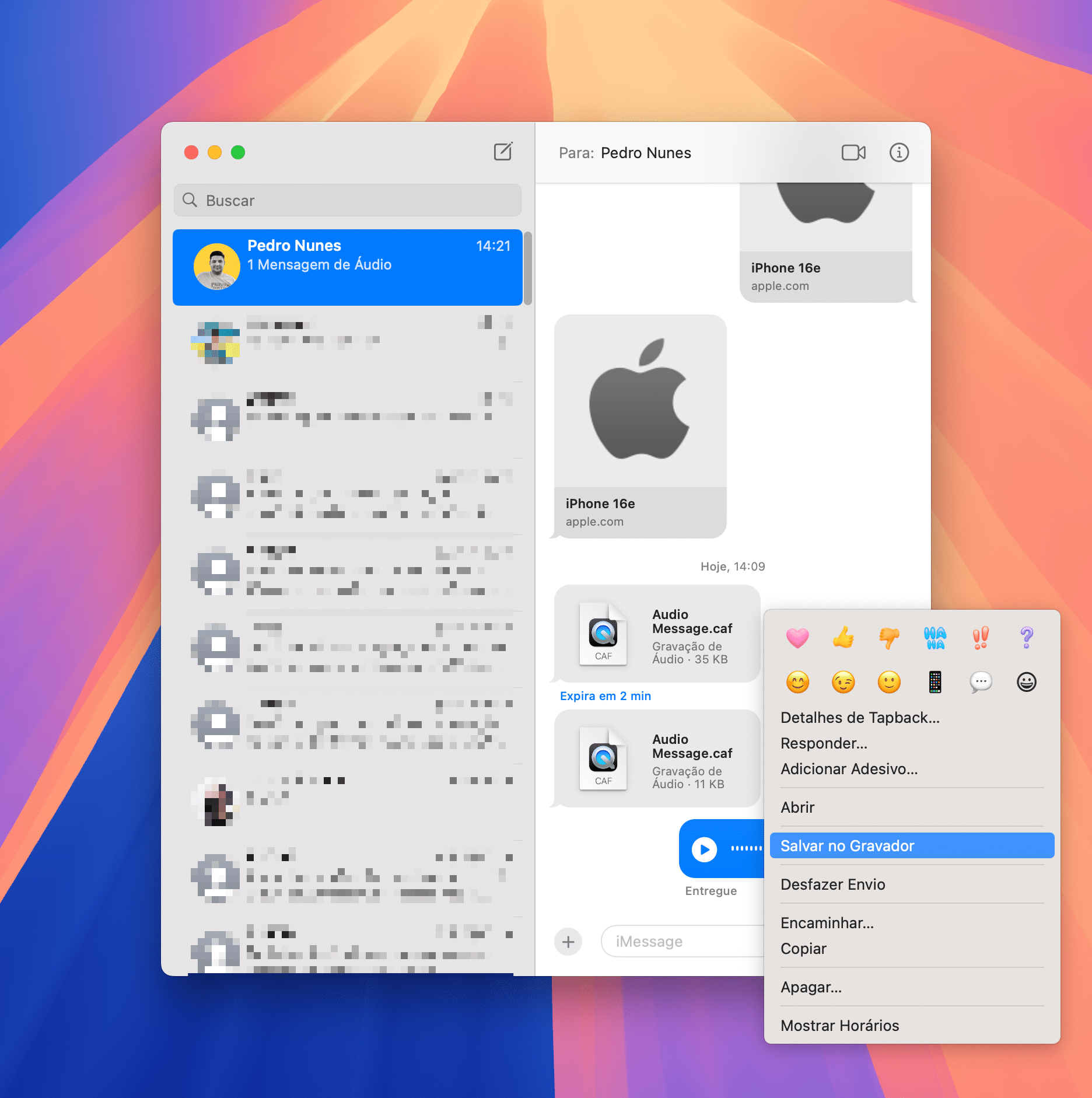Click the 35 KB Audio Message.caf file icon
The height and width of the screenshot is (1098, 1092).
point(603,634)
